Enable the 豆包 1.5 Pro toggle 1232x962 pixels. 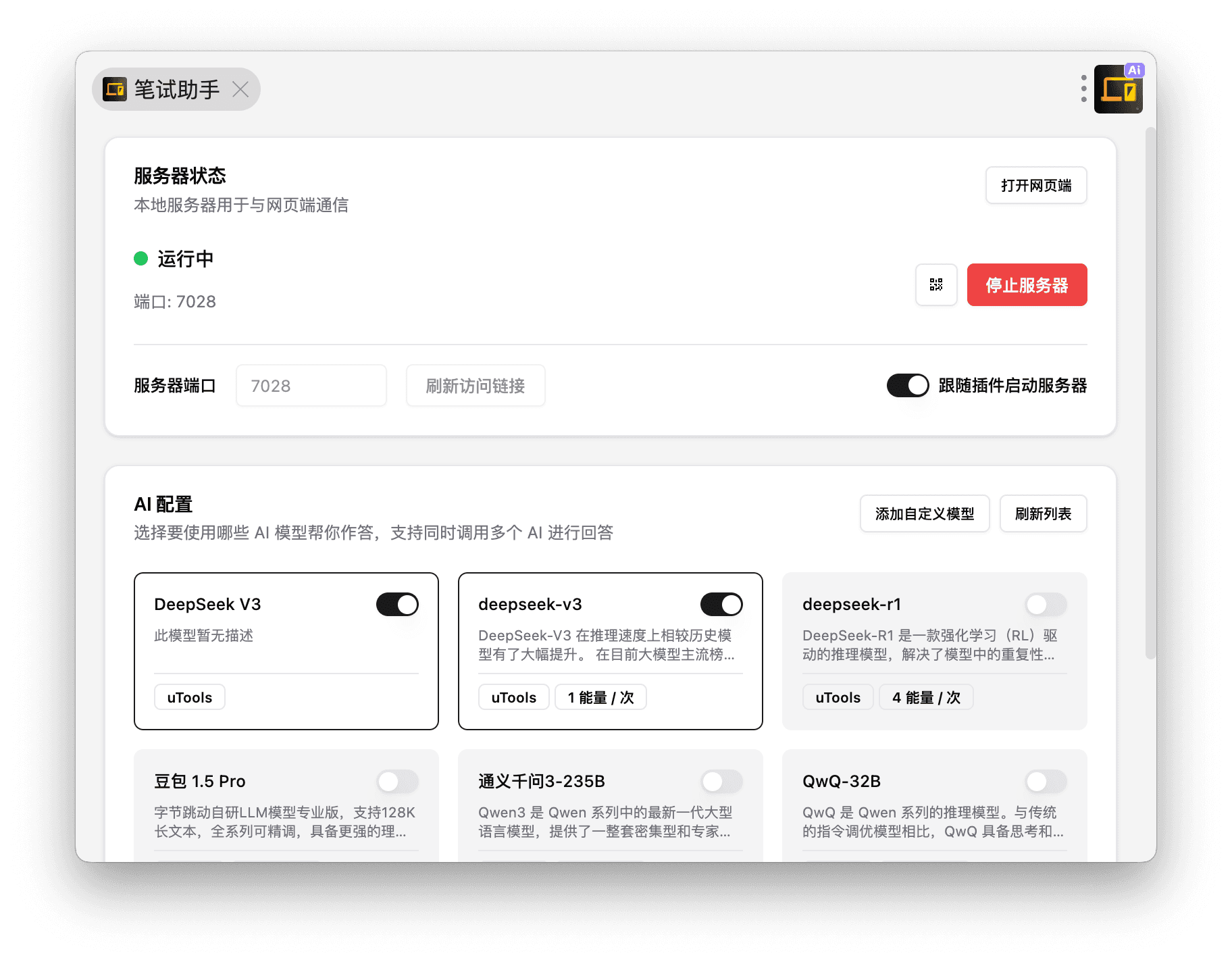[397, 781]
